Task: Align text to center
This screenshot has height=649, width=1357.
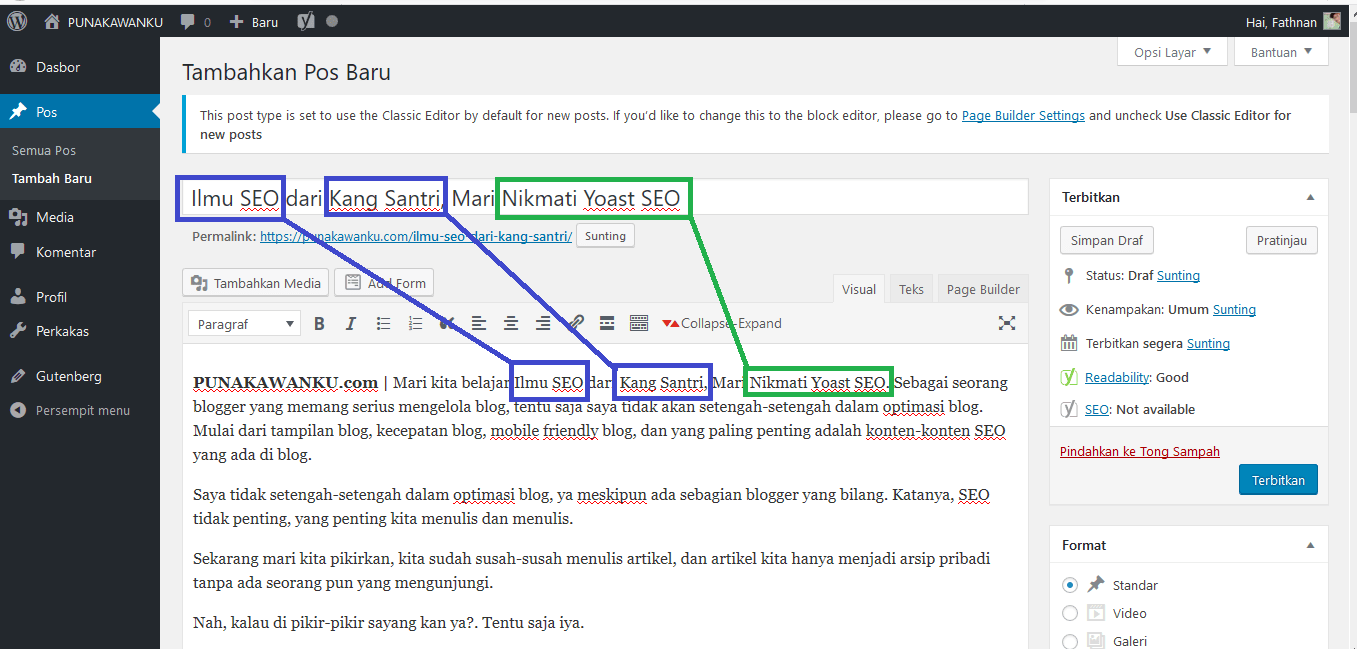Action: pos(511,323)
